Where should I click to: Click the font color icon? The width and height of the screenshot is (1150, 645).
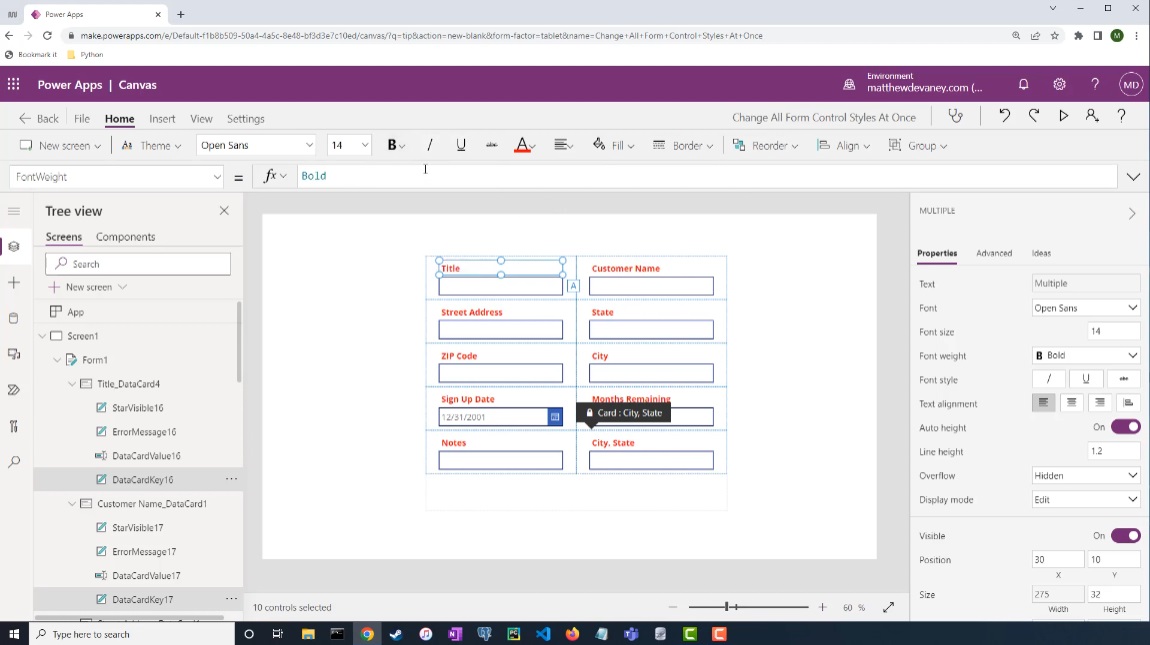click(521, 145)
